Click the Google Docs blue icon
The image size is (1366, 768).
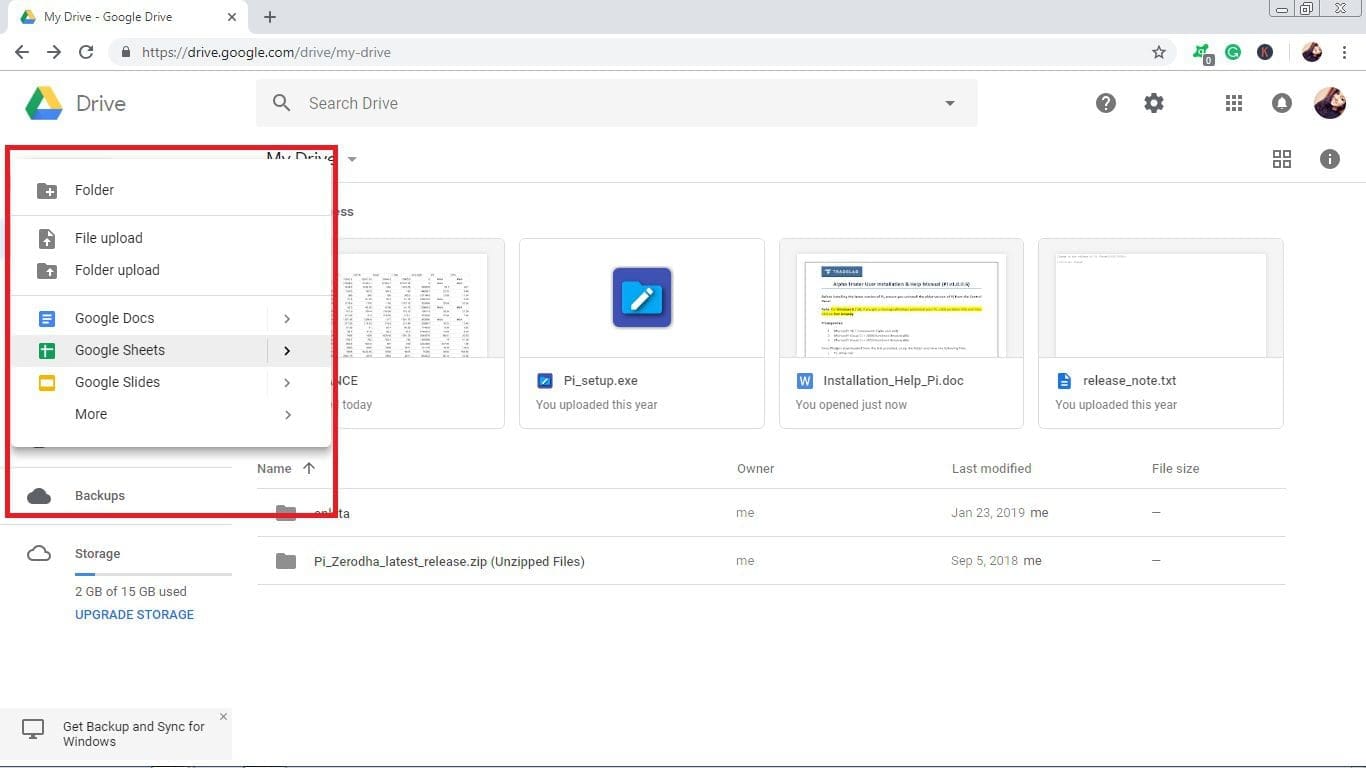pyautogui.click(x=47, y=318)
